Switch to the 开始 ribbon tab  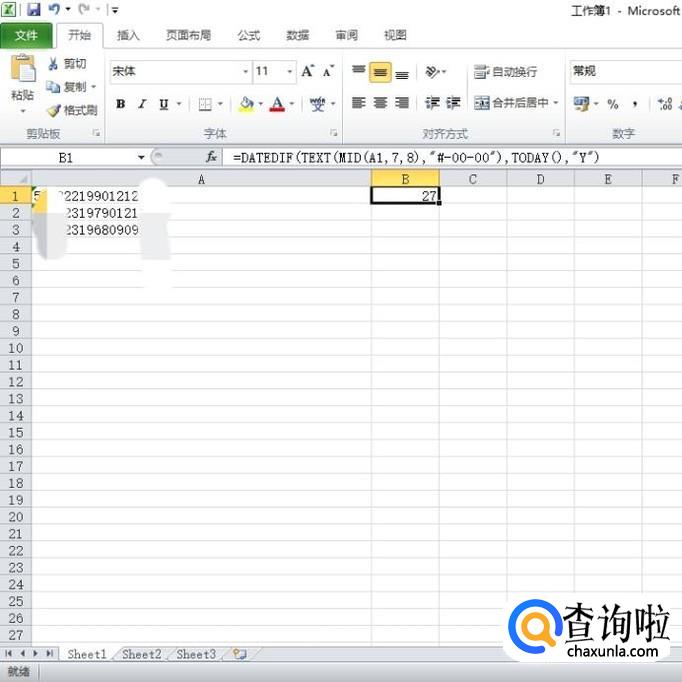coord(80,35)
